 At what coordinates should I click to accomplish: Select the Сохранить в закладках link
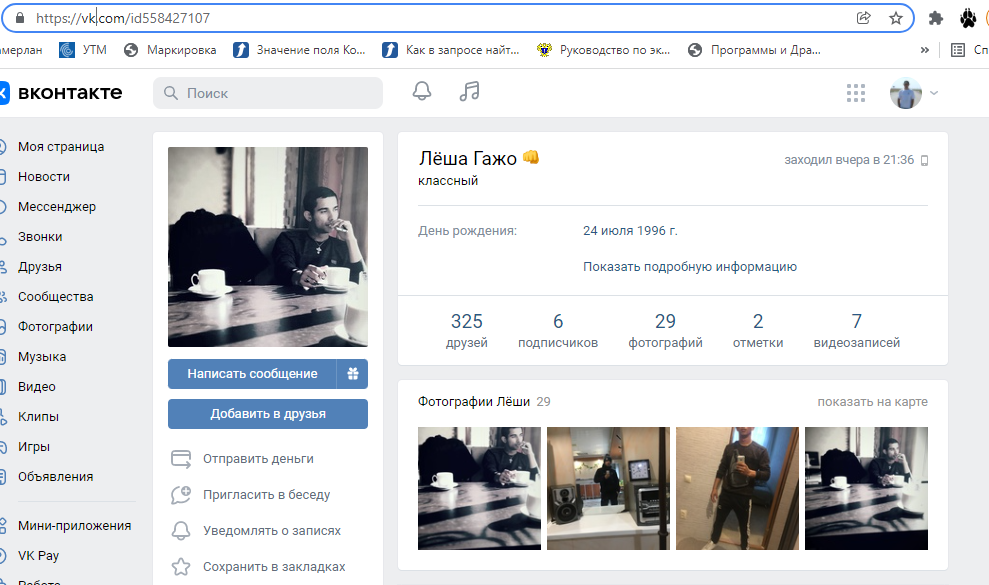pos(274,567)
